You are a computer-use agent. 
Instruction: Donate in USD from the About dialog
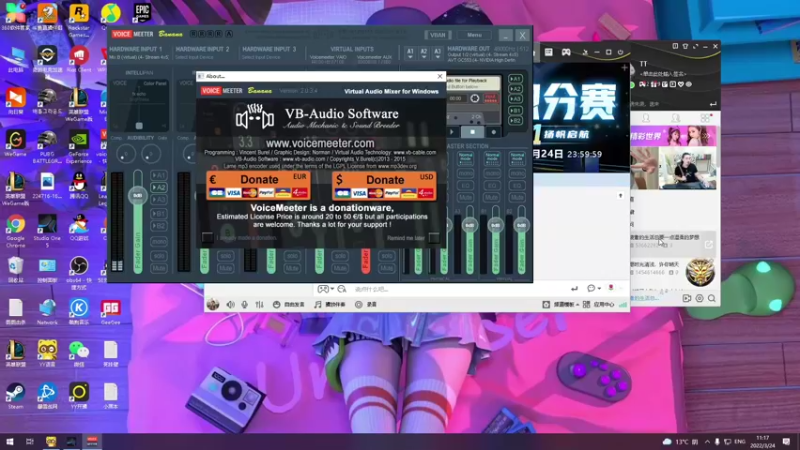click(x=384, y=185)
